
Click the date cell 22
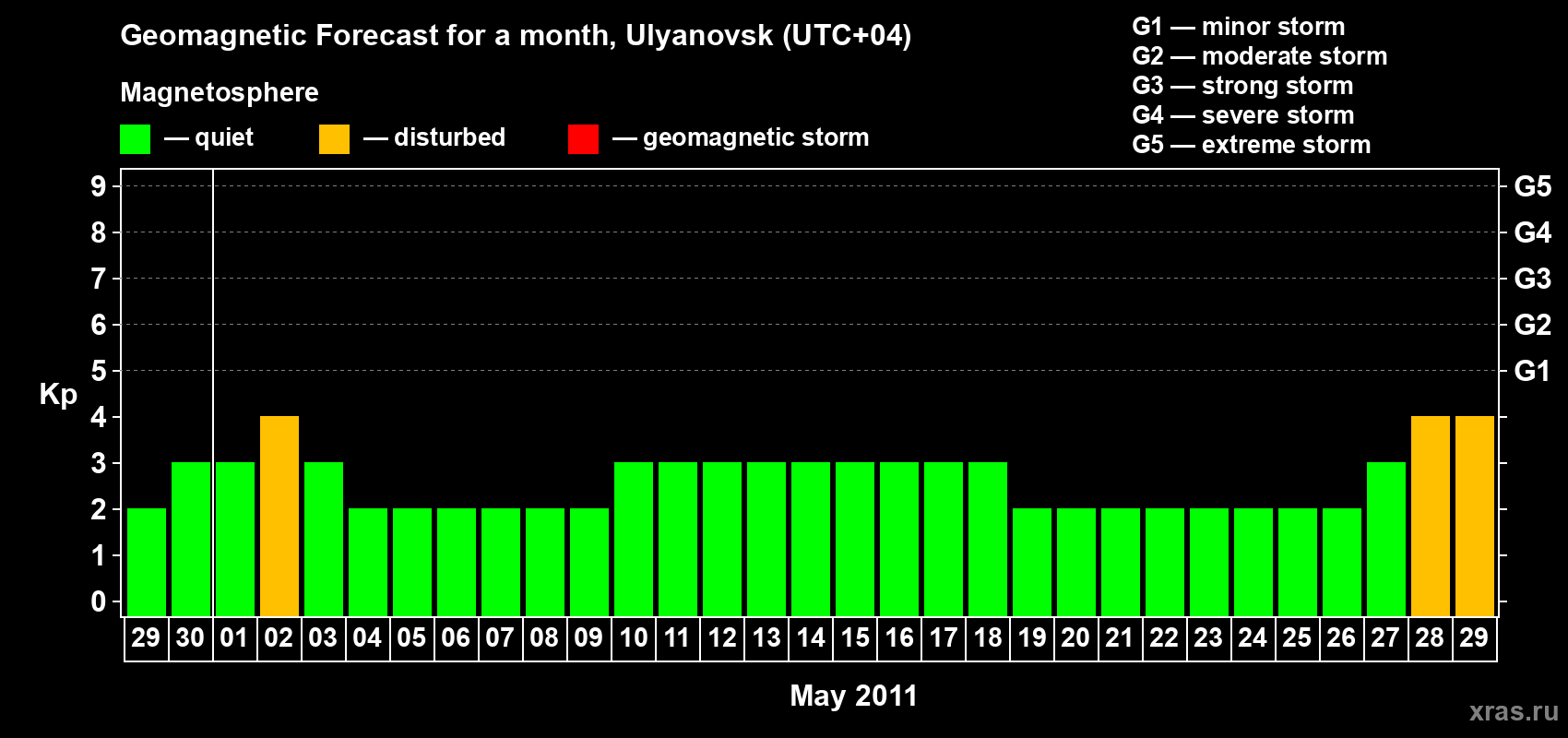click(1164, 638)
